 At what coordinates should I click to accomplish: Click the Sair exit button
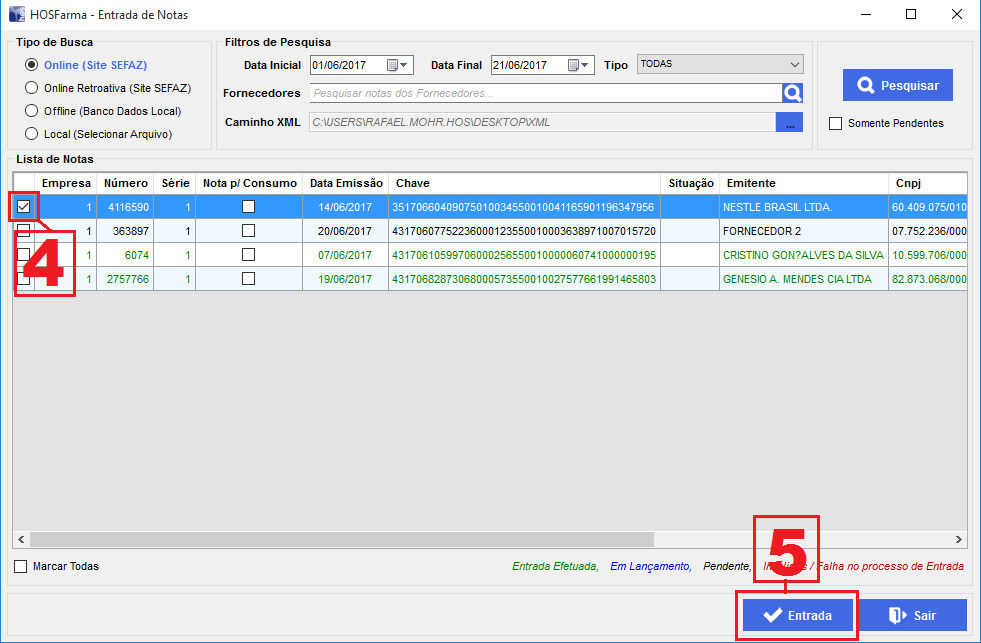[912, 615]
